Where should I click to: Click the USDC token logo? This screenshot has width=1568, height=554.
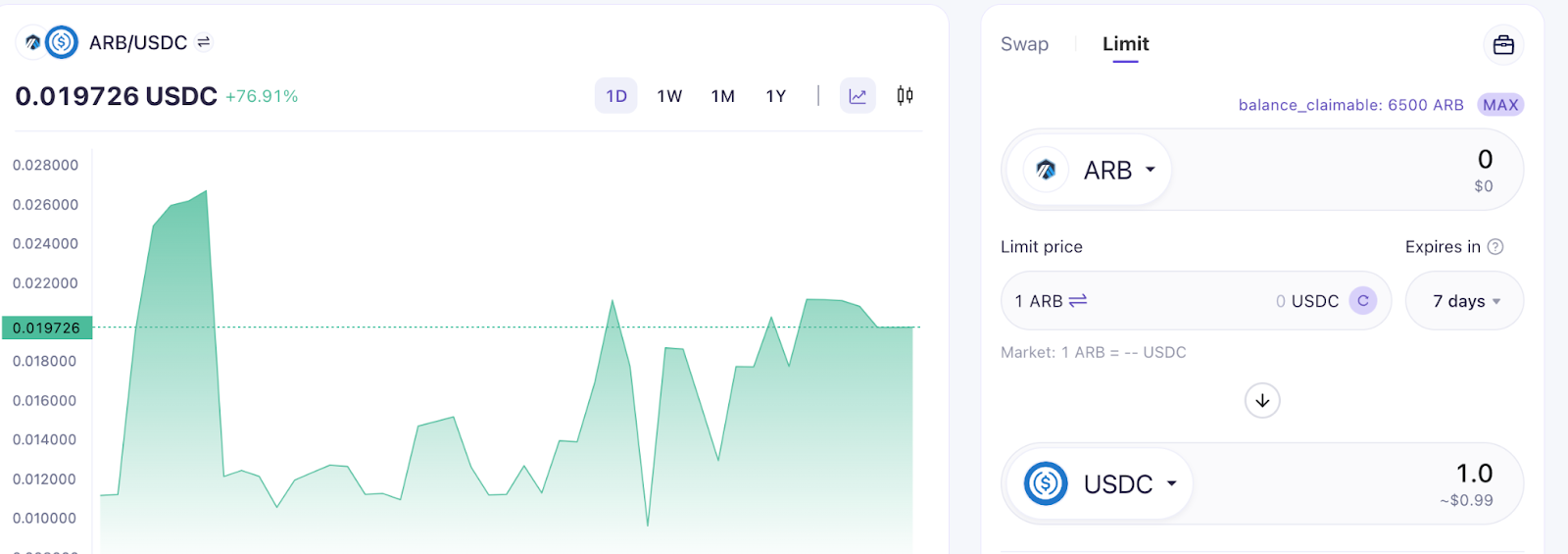click(1046, 483)
